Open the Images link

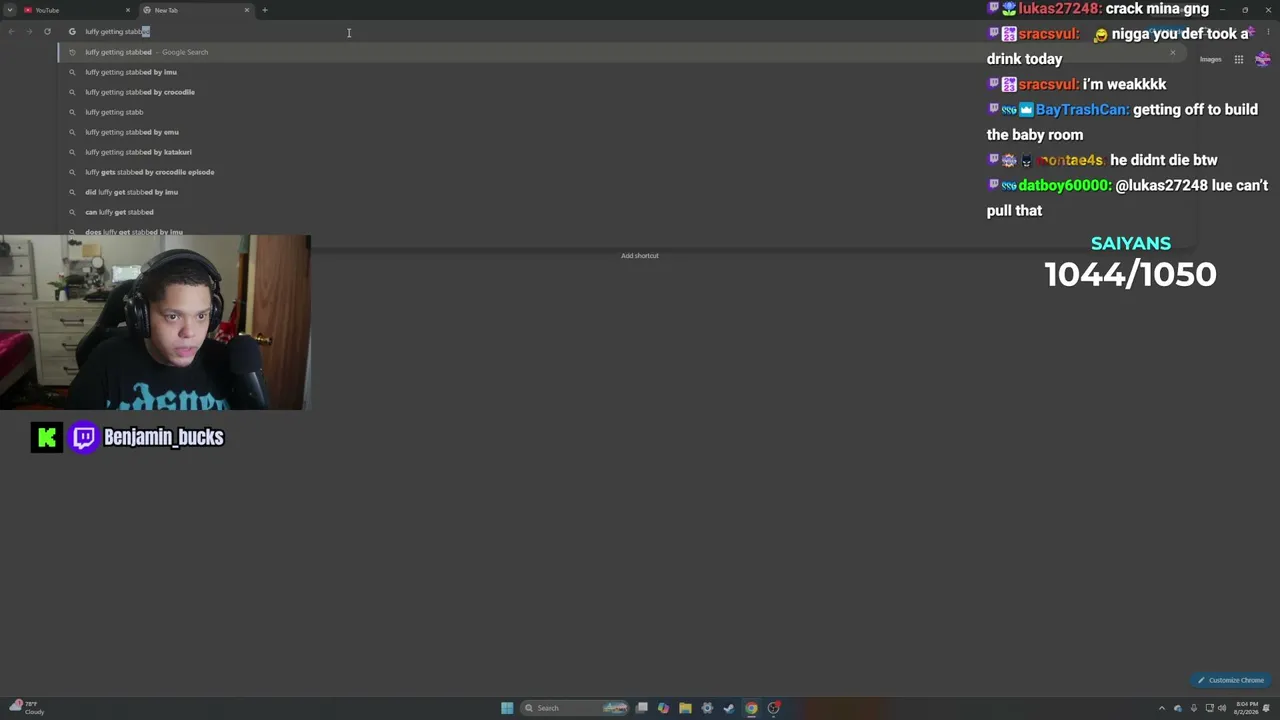tap(1211, 59)
